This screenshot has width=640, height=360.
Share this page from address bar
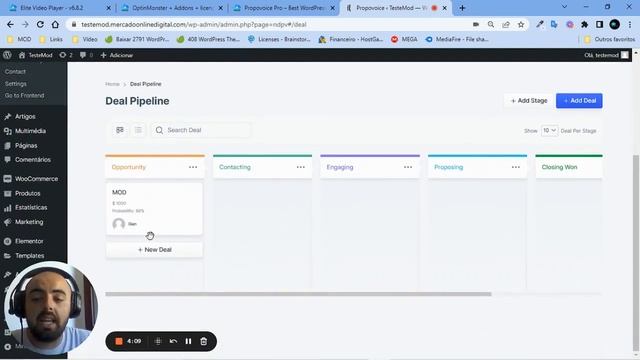[506, 24]
